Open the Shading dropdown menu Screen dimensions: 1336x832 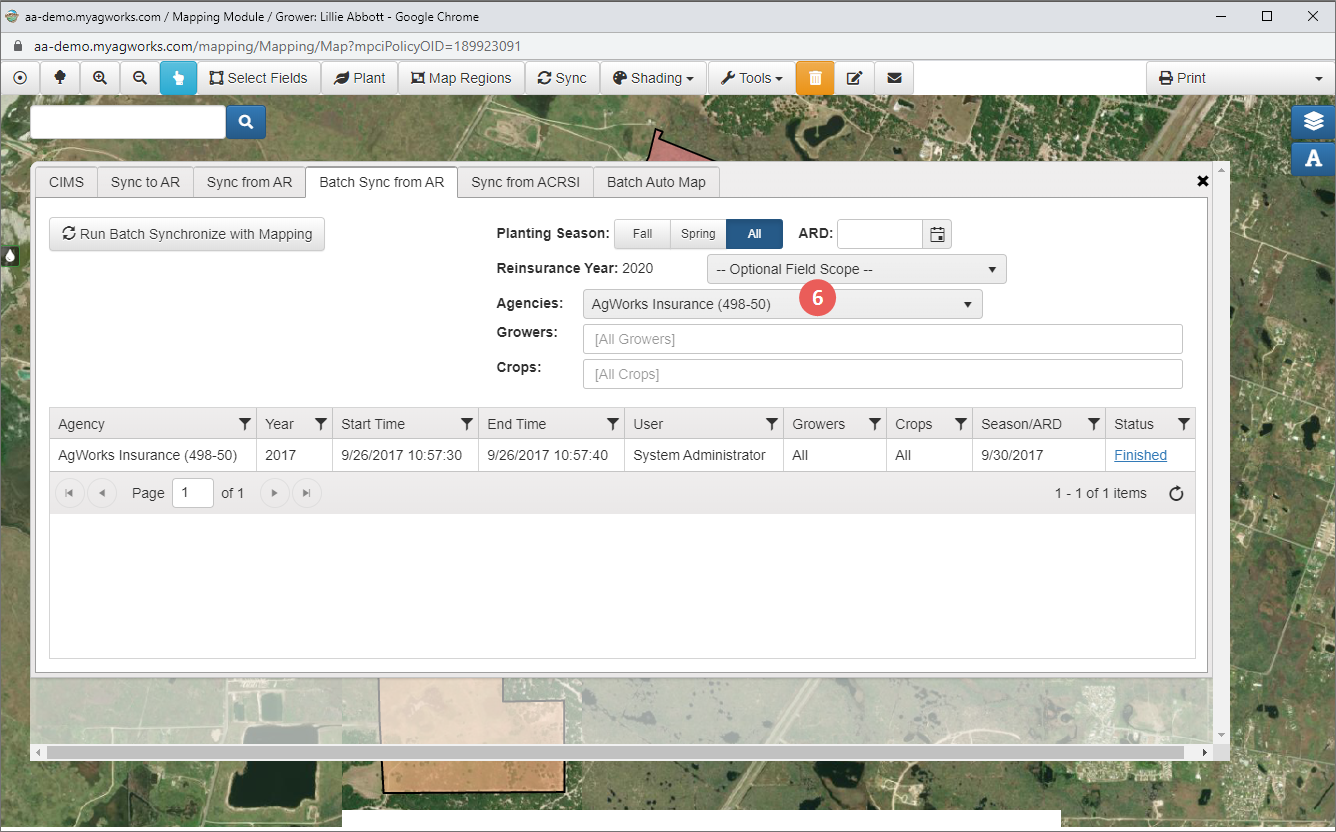click(653, 78)
